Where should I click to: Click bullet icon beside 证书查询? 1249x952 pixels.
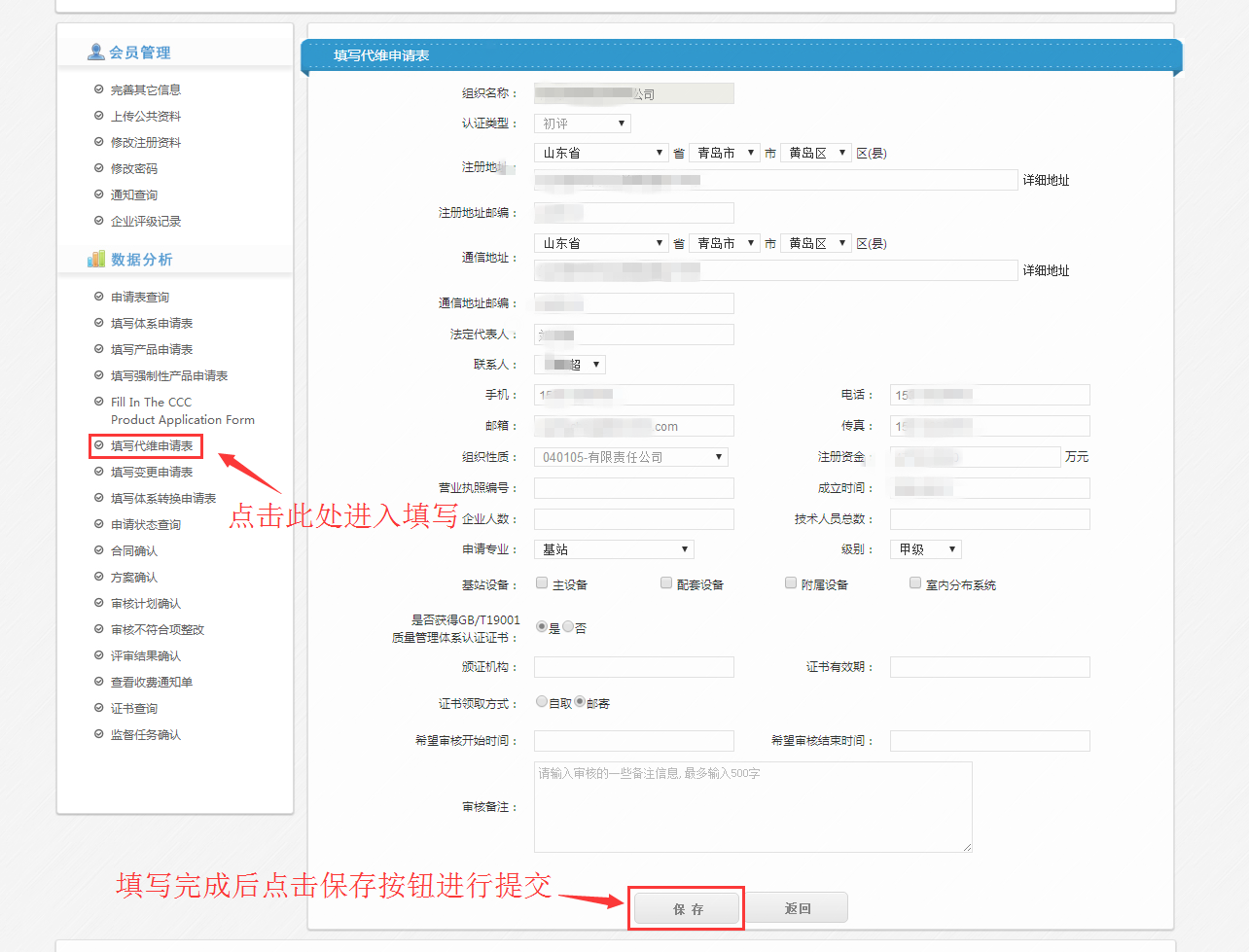pos(98,708)
